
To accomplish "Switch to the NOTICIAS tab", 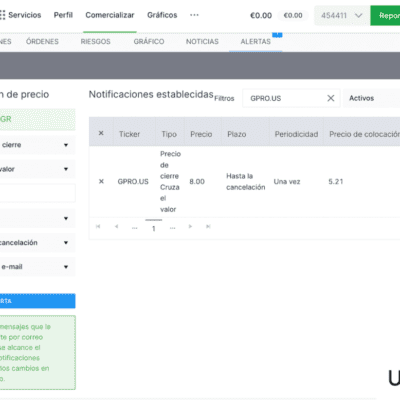I will [202, 42].
